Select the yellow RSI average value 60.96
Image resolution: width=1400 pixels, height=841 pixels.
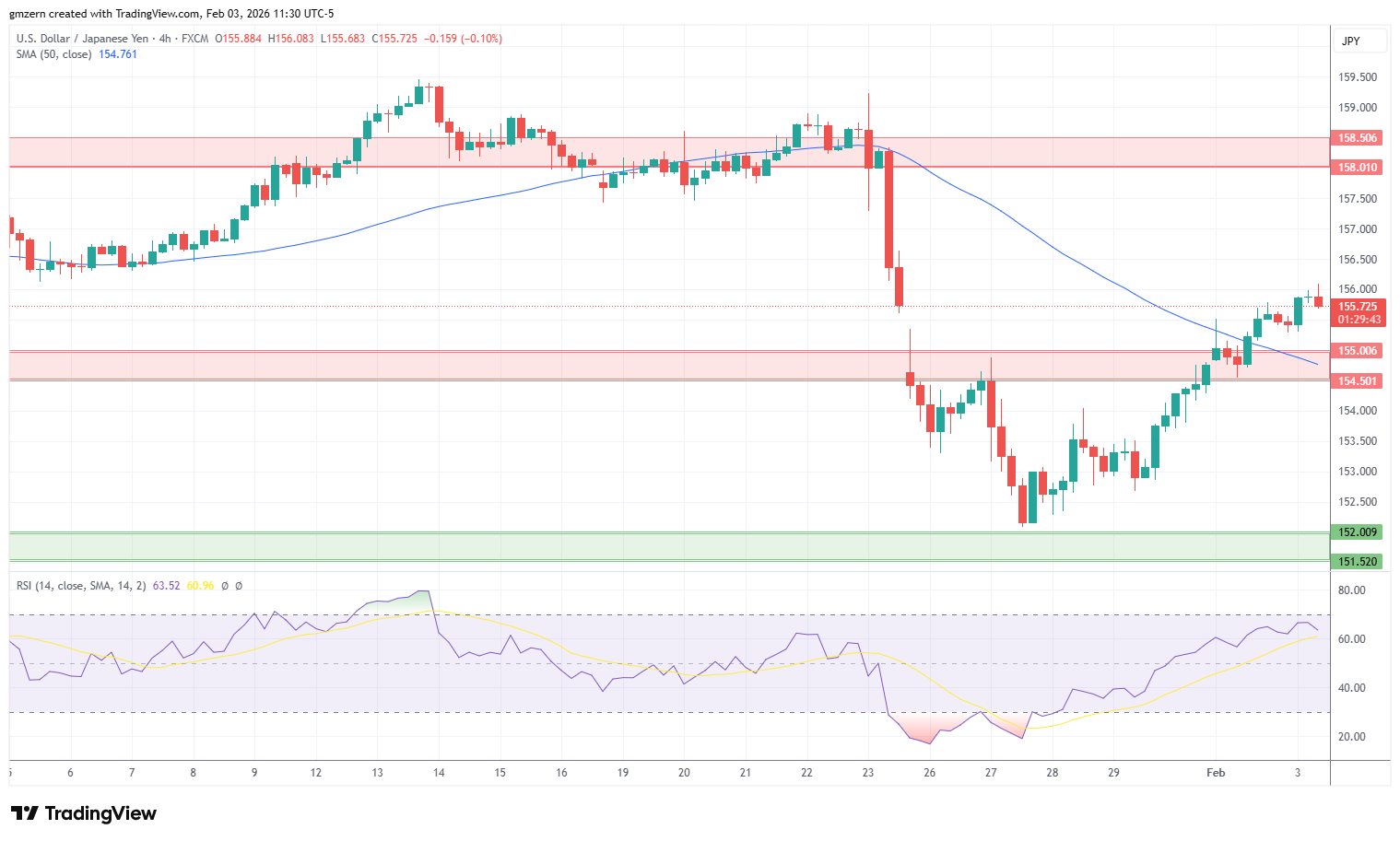coord(200,586)
